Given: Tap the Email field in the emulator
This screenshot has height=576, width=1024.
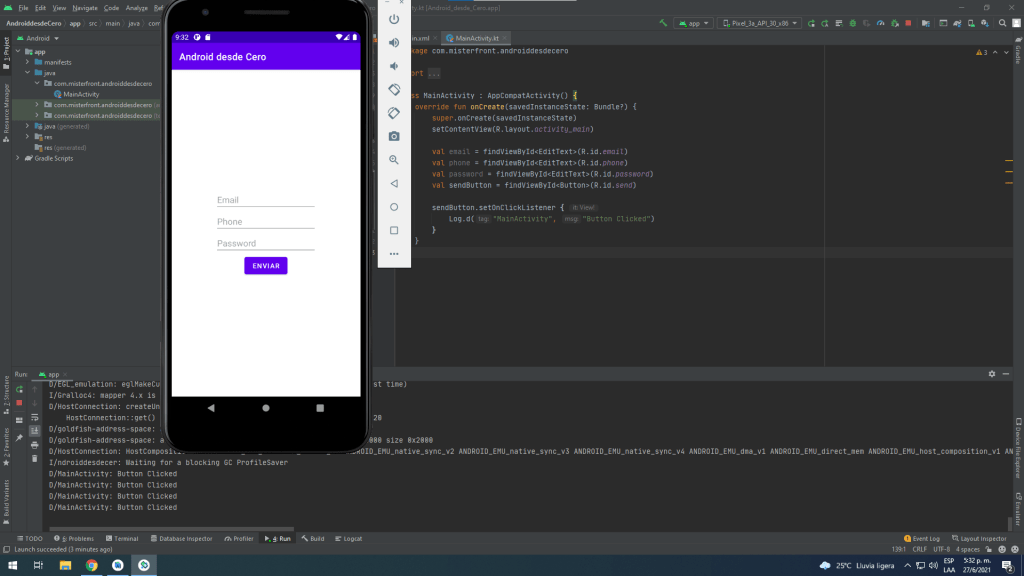Looking at the screenshot, I should [266, 200].
